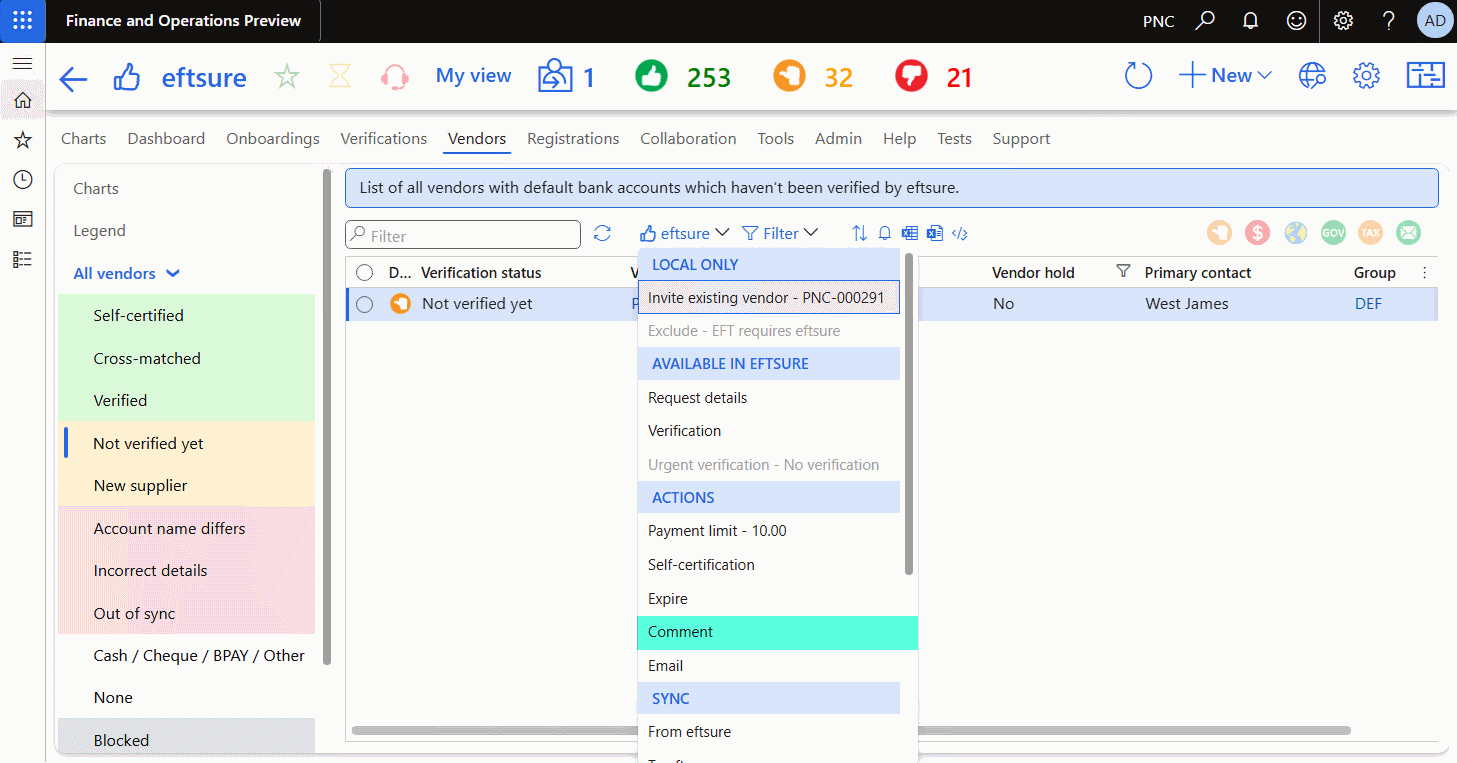This screenshot has width=1457, height=763.
Task: Open the settings gear in the top bar
Action: pos(1343,20)
